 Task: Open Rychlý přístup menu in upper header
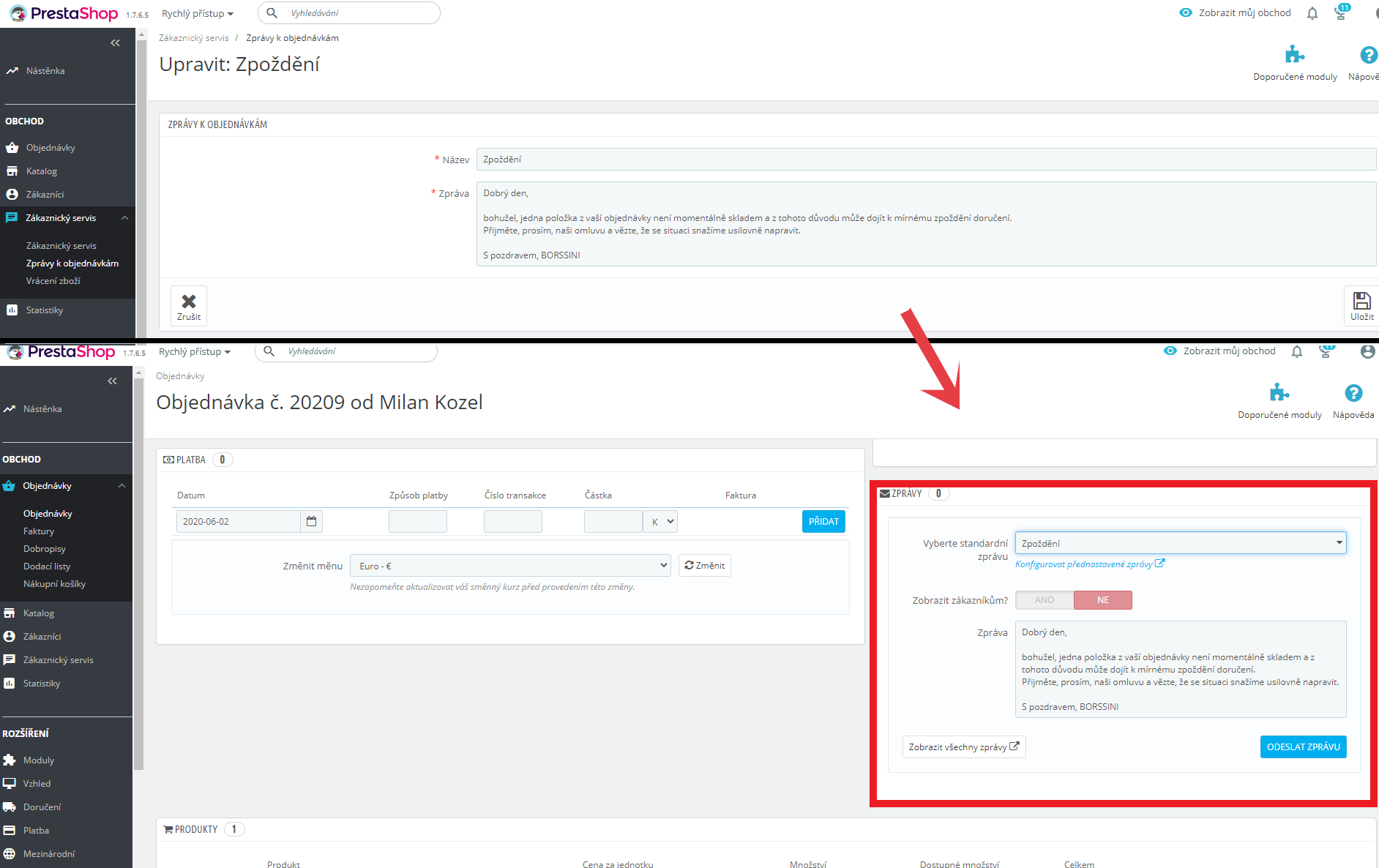(x=198, y=13)
